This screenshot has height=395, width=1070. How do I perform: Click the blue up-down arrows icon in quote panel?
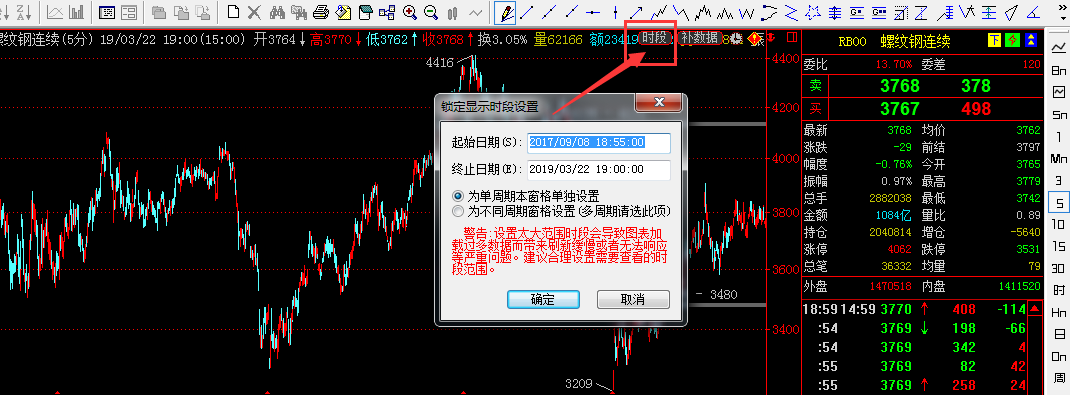point(1031,41)
